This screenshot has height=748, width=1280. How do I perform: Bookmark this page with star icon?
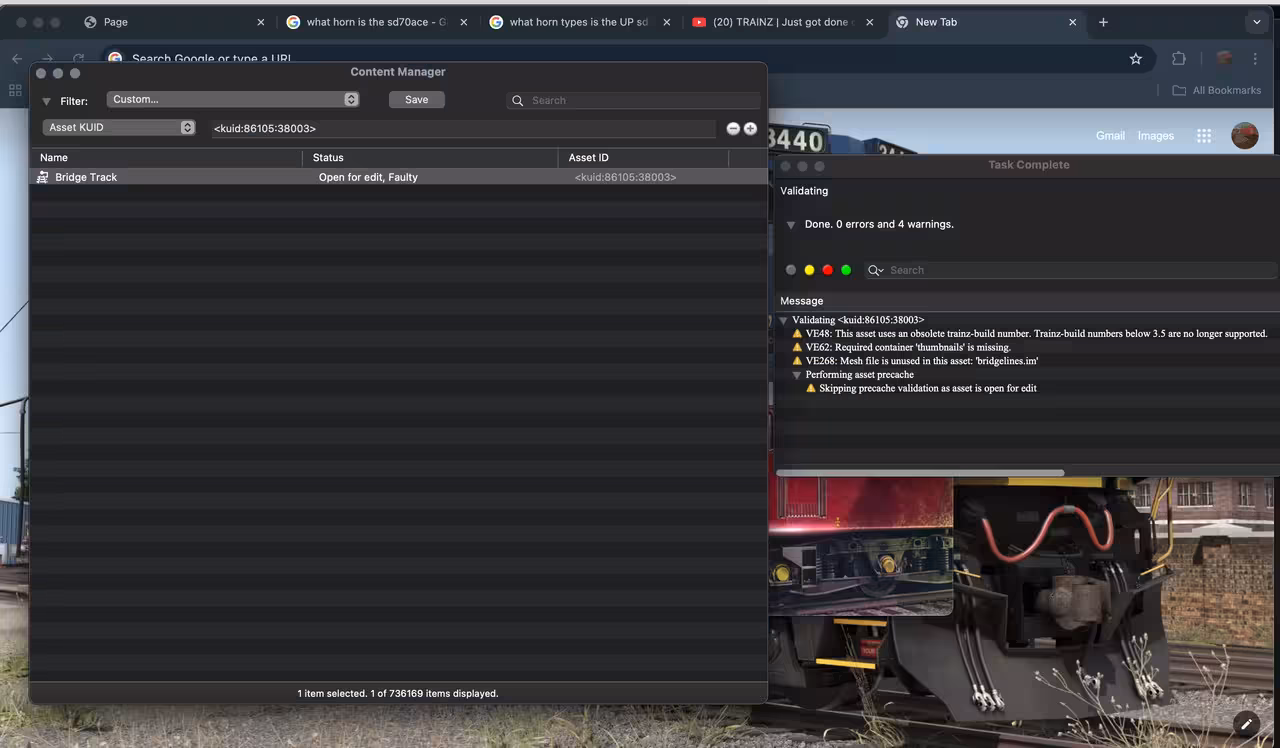[1136, 59]
